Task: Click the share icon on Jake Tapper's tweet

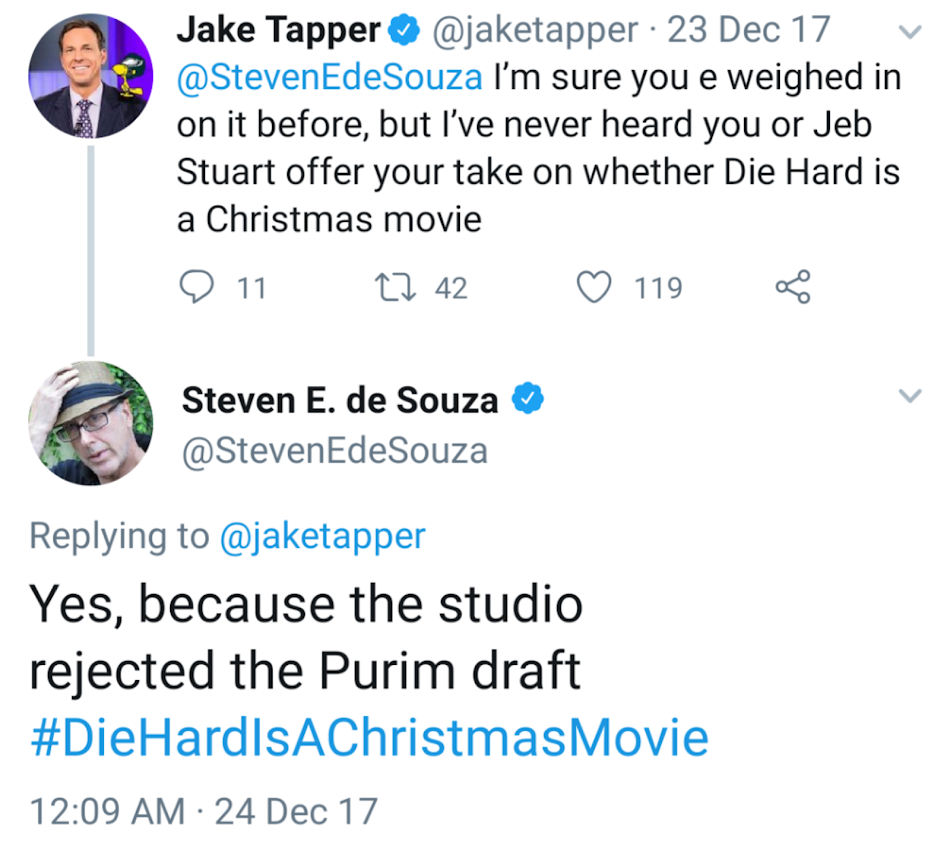Action: (x=793, y=288)
